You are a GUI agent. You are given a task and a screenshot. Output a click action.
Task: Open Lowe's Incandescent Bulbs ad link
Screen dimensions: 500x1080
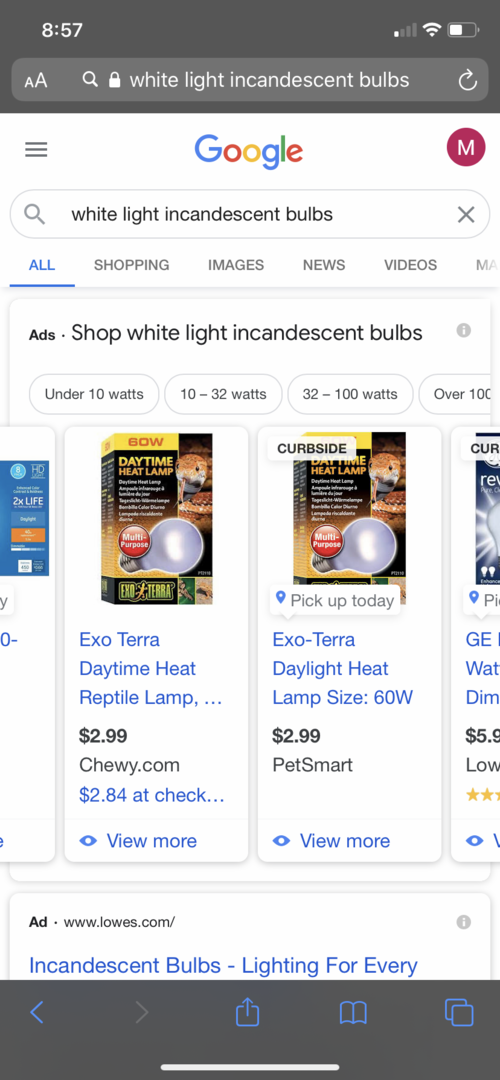(223, 965)
